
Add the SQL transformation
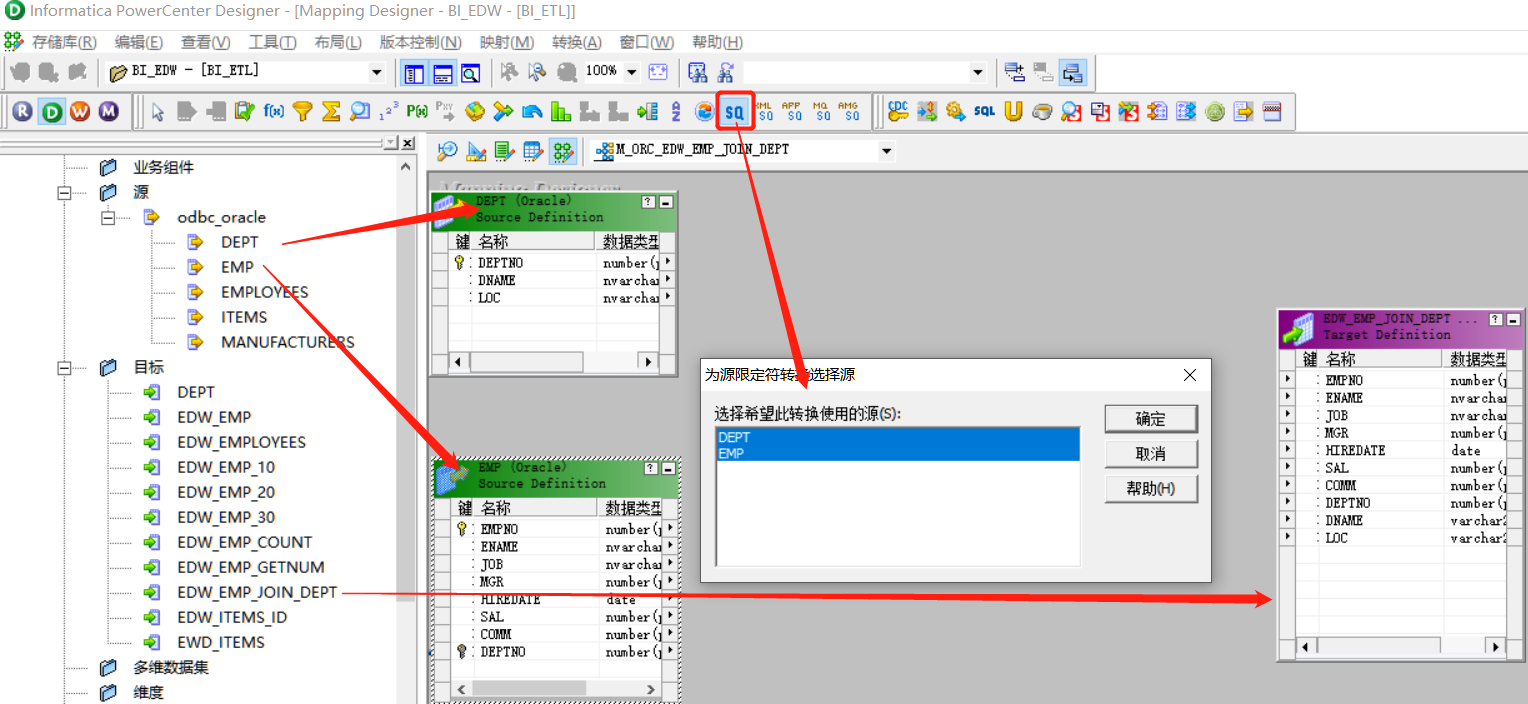[985, 112]
